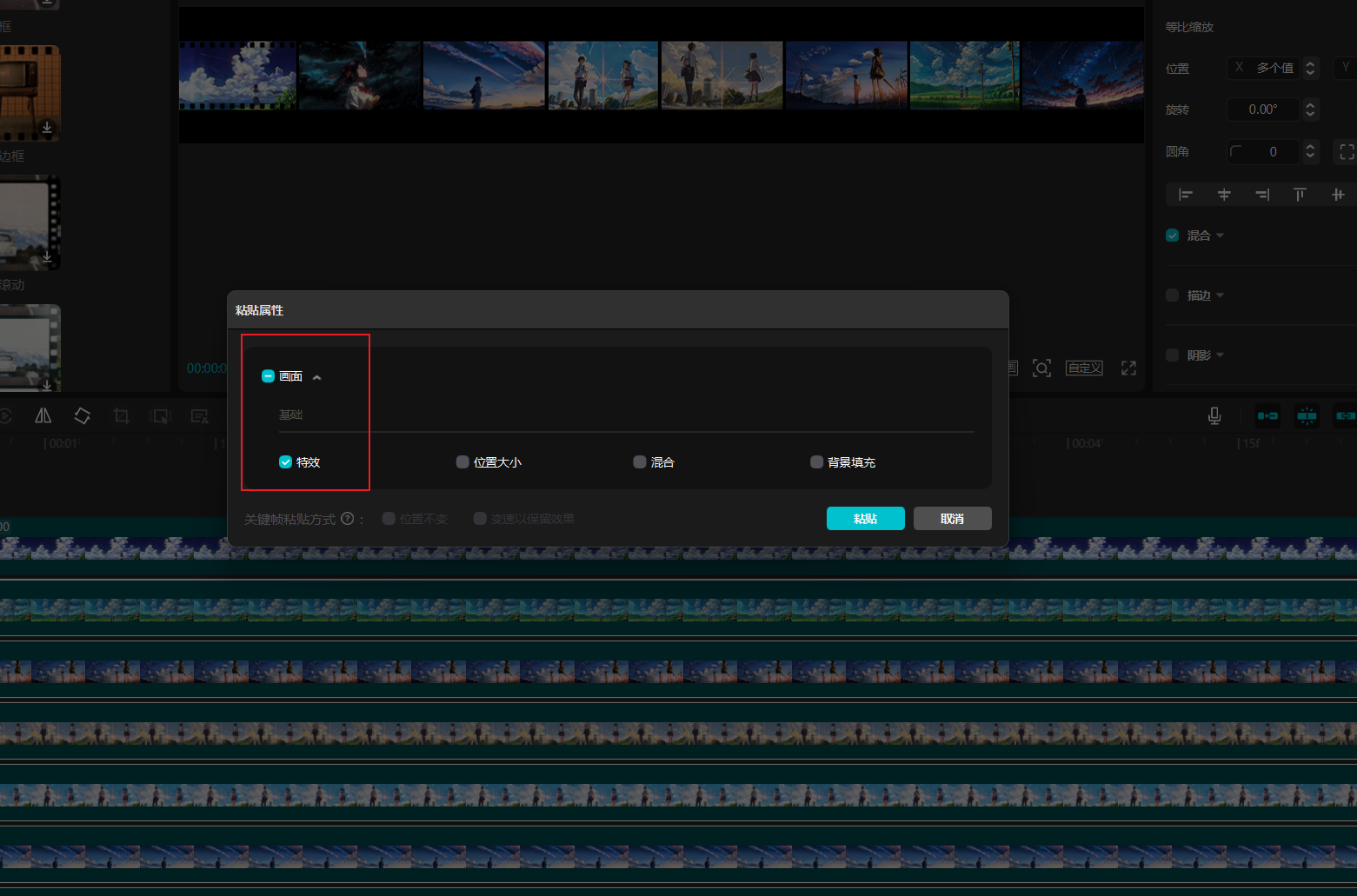This screenshot has height=896, width=1357.
Task: Click the align right icon
Action: click(x=1262, y=195)
